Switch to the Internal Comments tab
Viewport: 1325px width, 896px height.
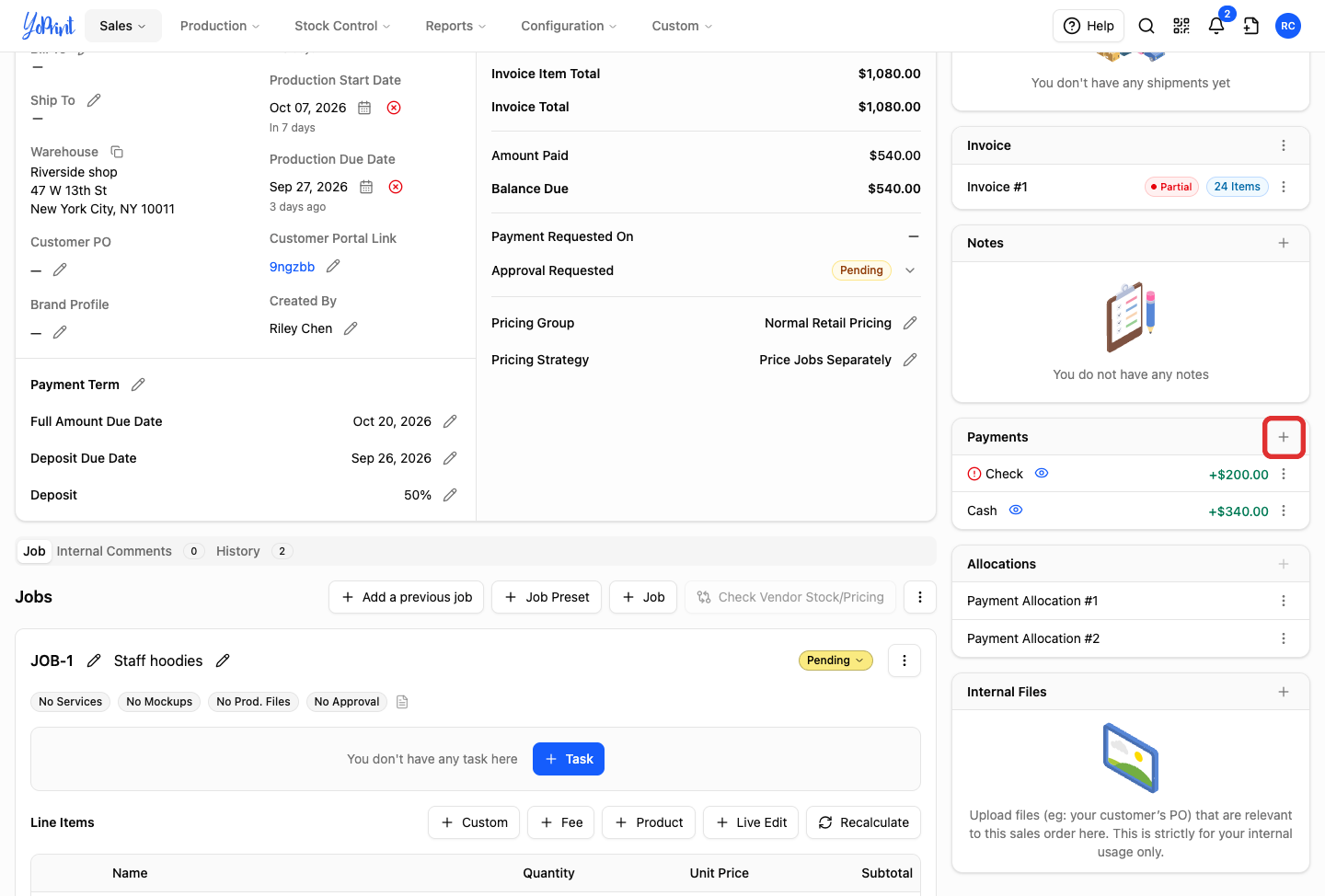(x=130, y=551)
